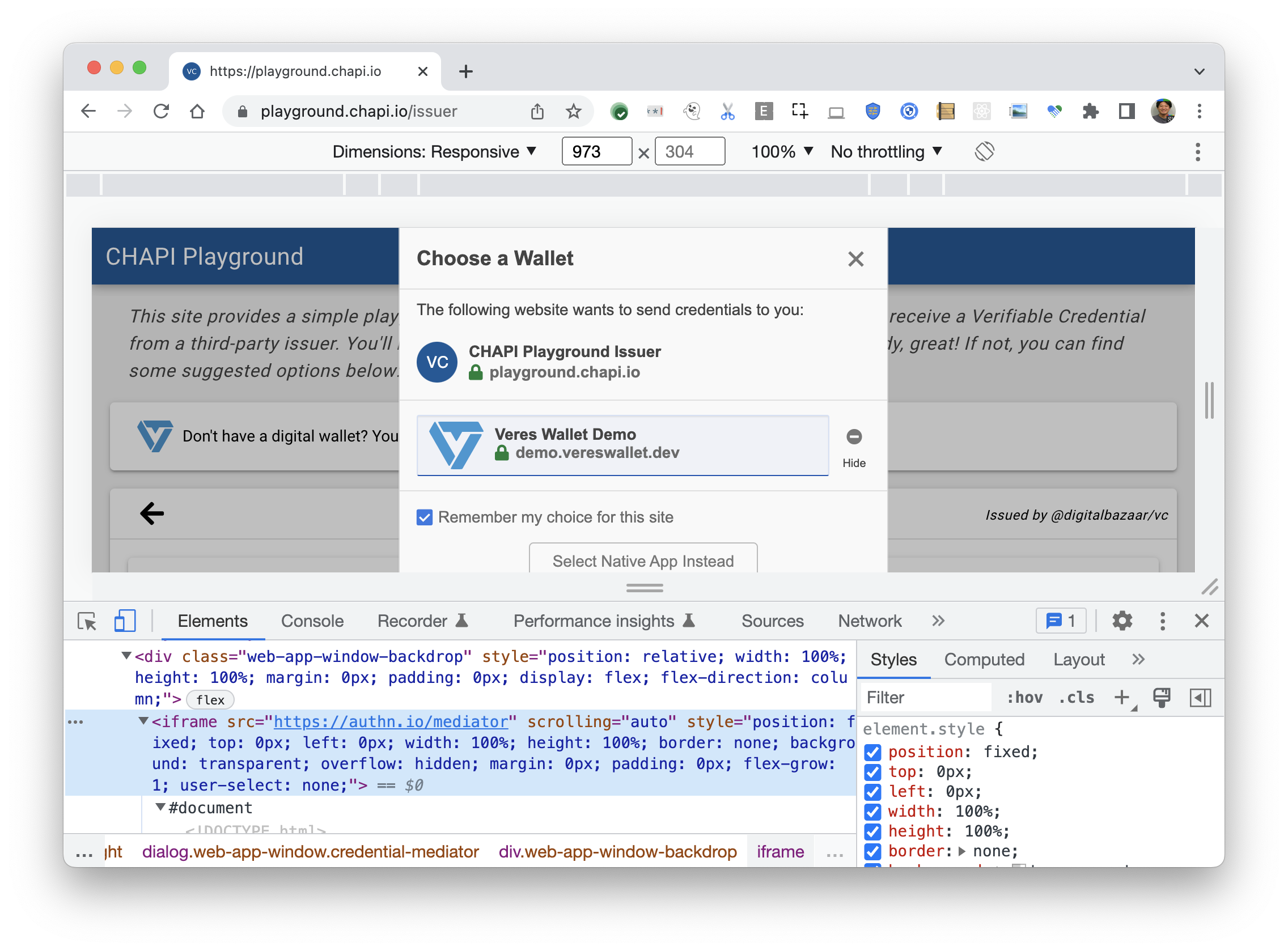Reload the page
Image resolution: width=1288 pixels, height=951 pixels.
pos(161,111)
